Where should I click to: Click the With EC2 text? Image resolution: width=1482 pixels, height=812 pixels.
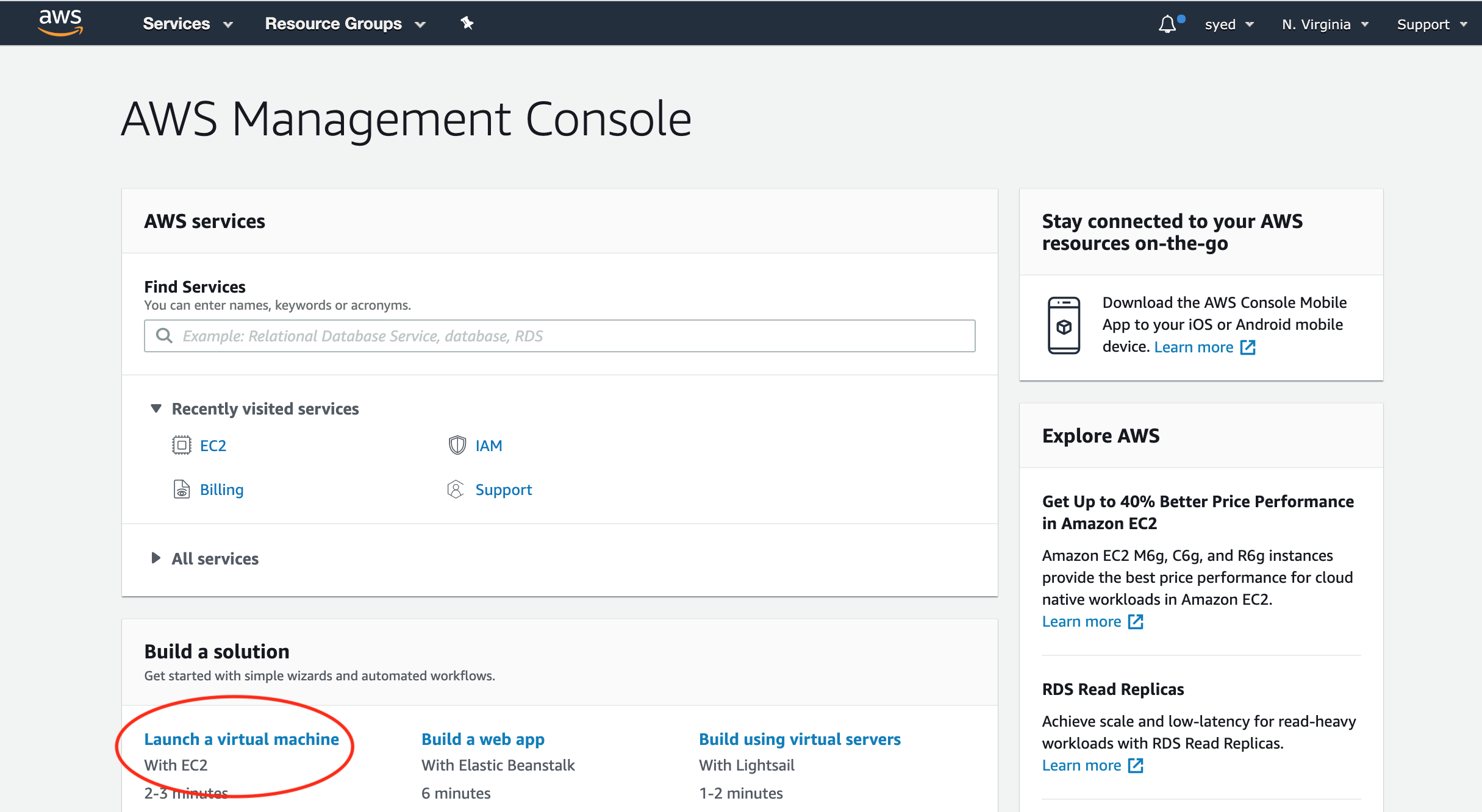click(176, 765)
